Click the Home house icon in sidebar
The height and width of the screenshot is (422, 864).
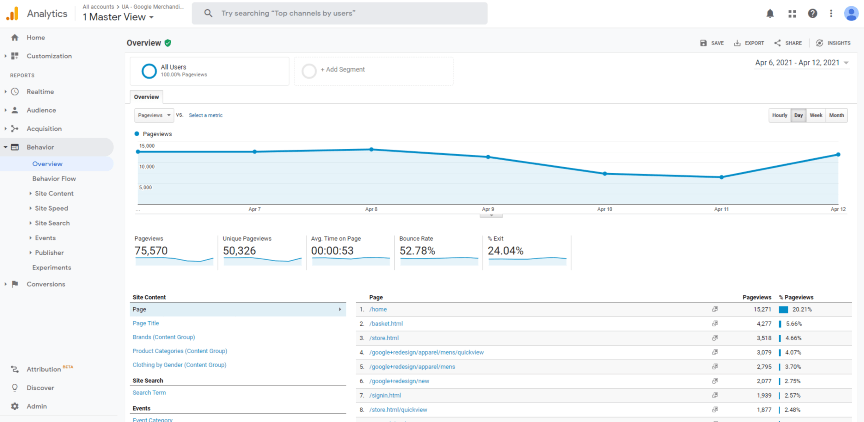pyautogui.click(x=15, y=37)
